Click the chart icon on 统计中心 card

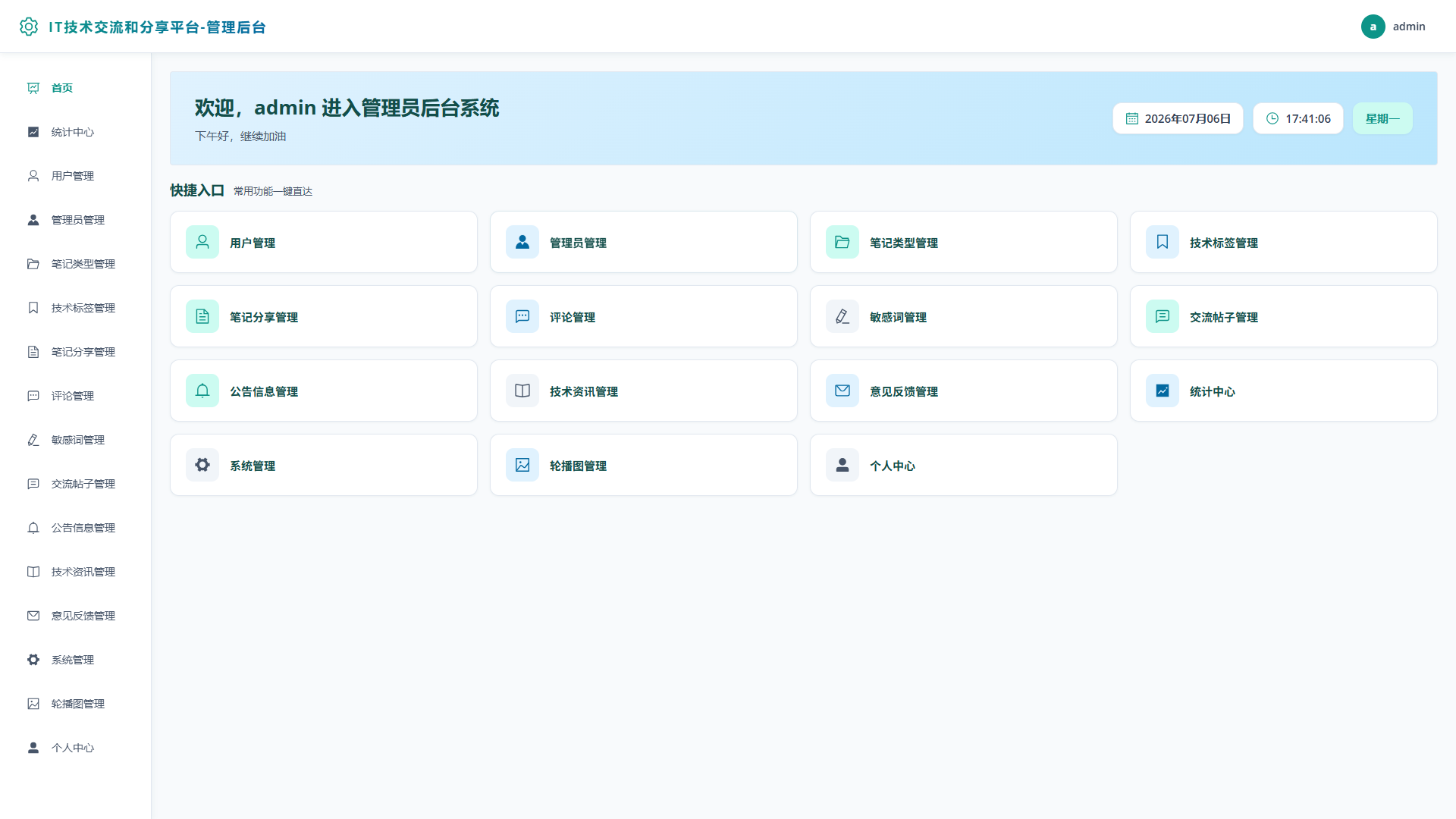[x=1163, y=391]
